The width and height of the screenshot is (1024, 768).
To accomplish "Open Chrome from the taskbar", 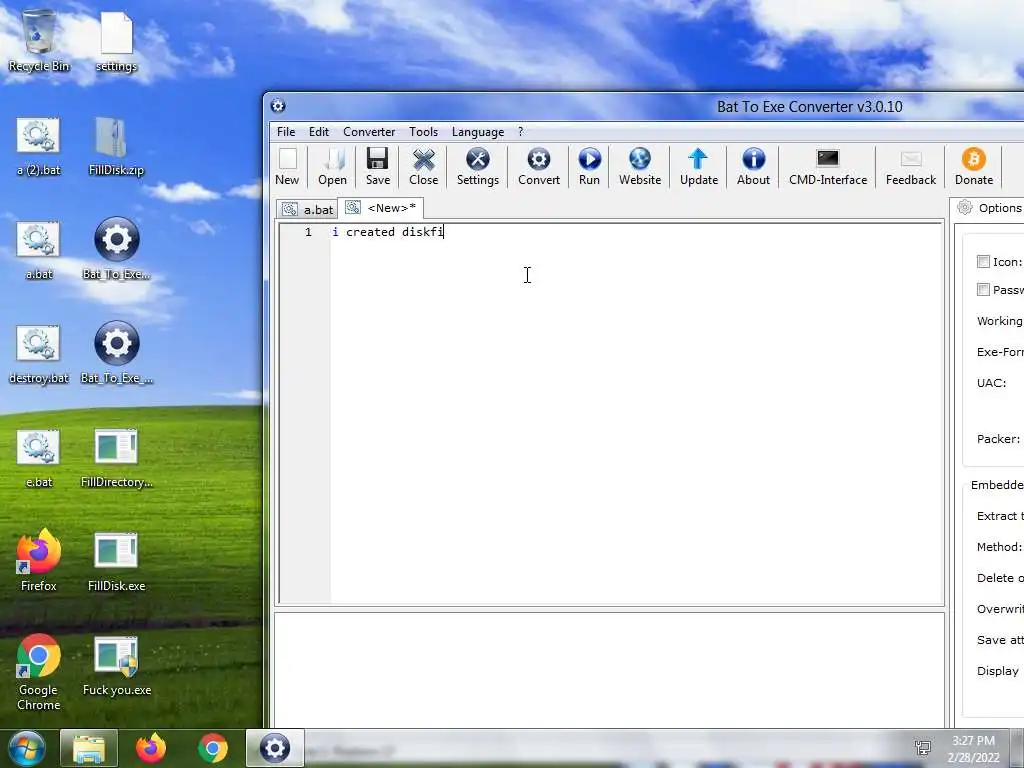I will 213,748.
